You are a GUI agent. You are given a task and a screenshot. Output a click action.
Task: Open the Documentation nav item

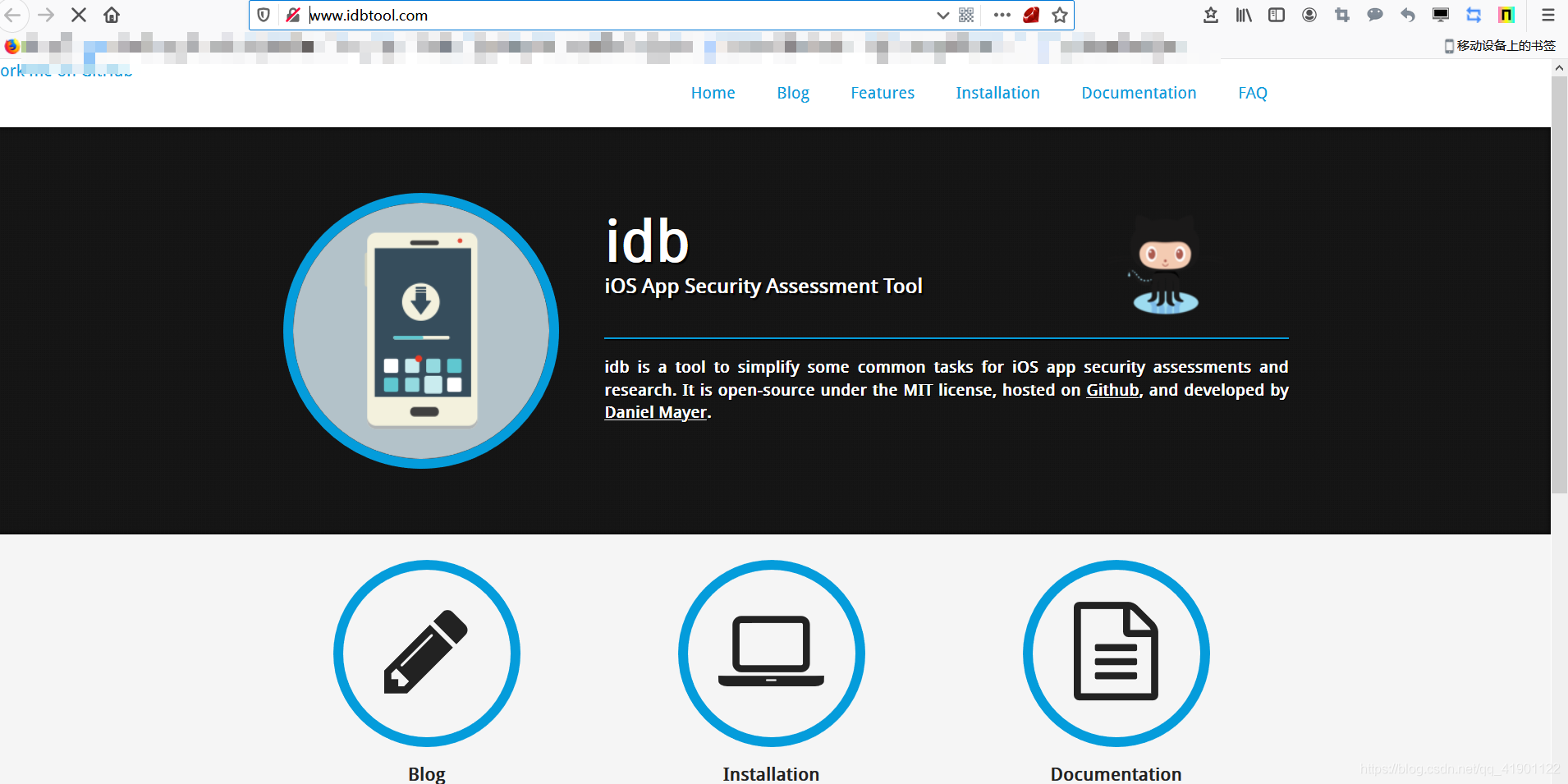(x=1139, y=93)
